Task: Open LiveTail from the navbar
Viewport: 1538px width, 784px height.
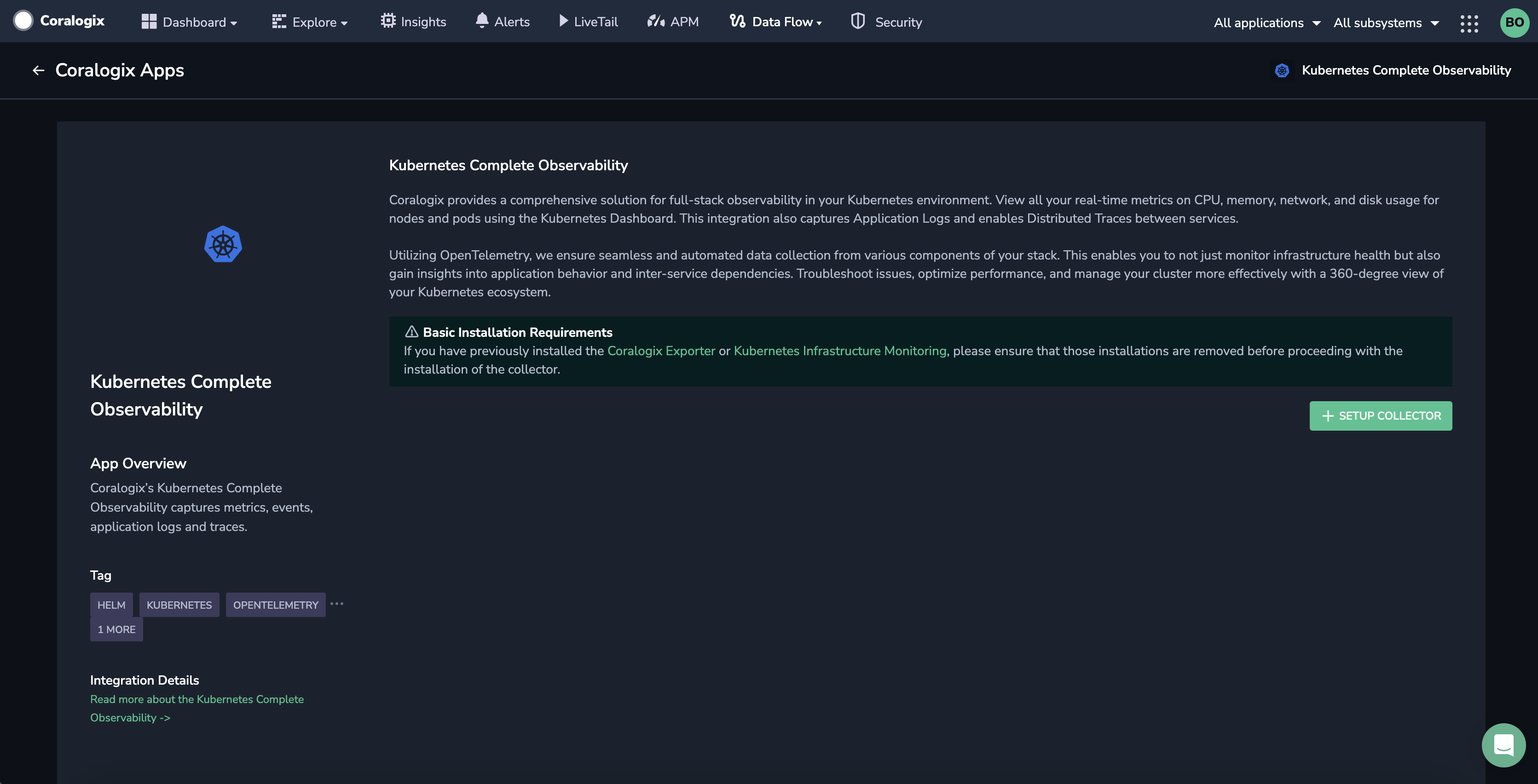Action: pos(588,22)
